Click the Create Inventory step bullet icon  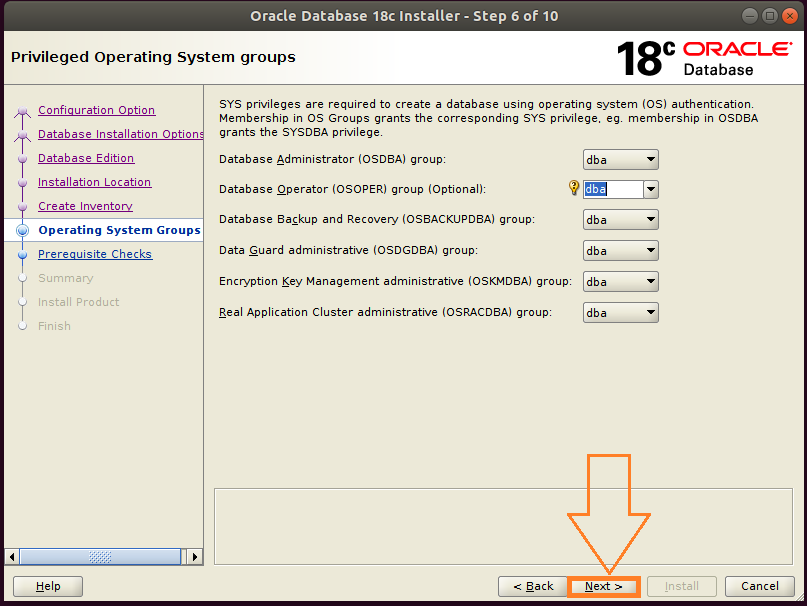point(22,206)
